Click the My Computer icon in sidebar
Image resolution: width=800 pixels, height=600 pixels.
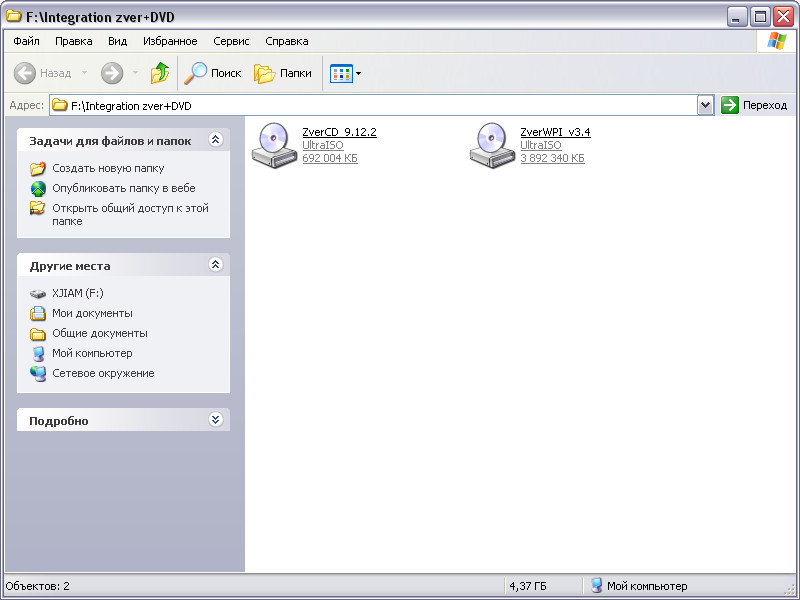point(38,354)
